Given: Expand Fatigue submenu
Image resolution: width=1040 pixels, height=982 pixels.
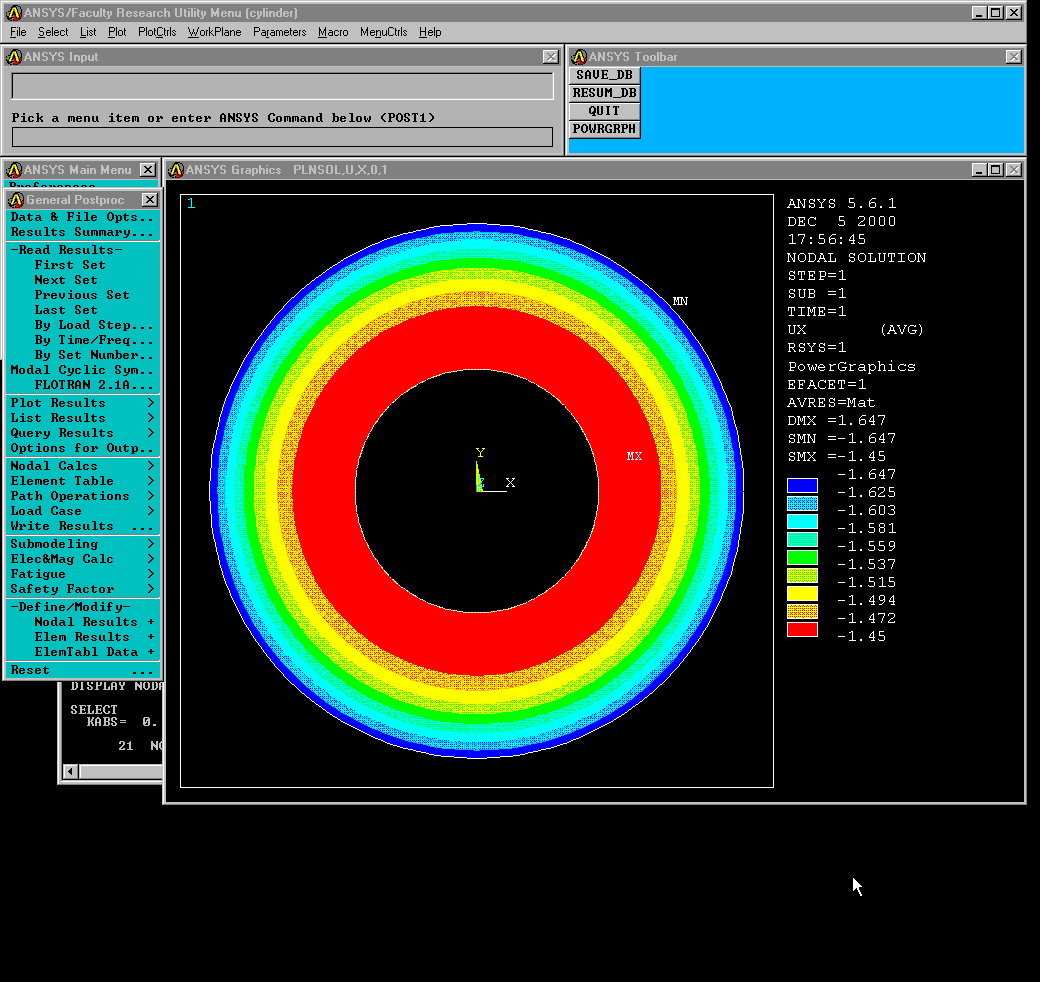Looking at the screenshot, I should tap(82, 574).
